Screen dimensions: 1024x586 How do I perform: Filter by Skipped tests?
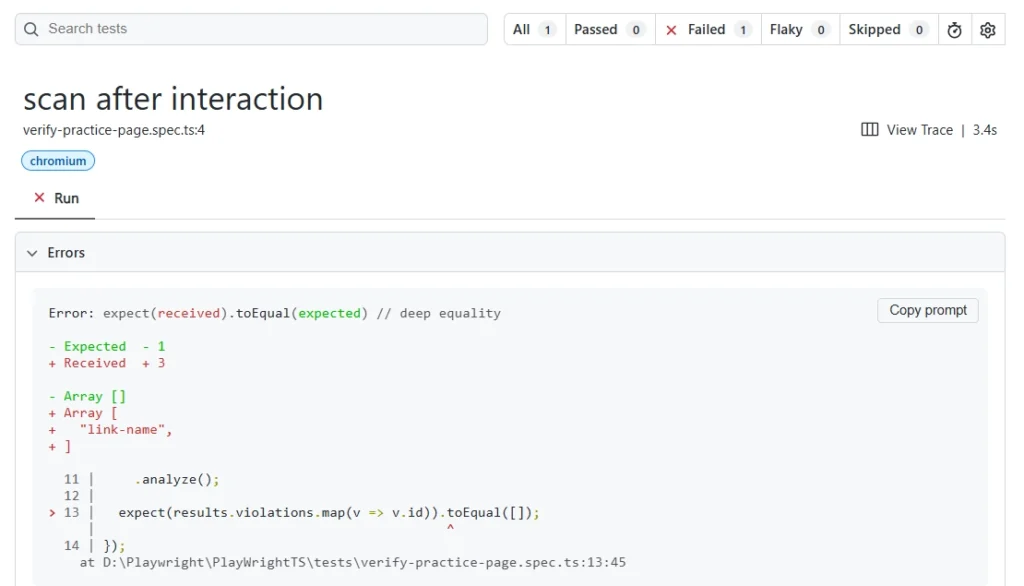888,29
